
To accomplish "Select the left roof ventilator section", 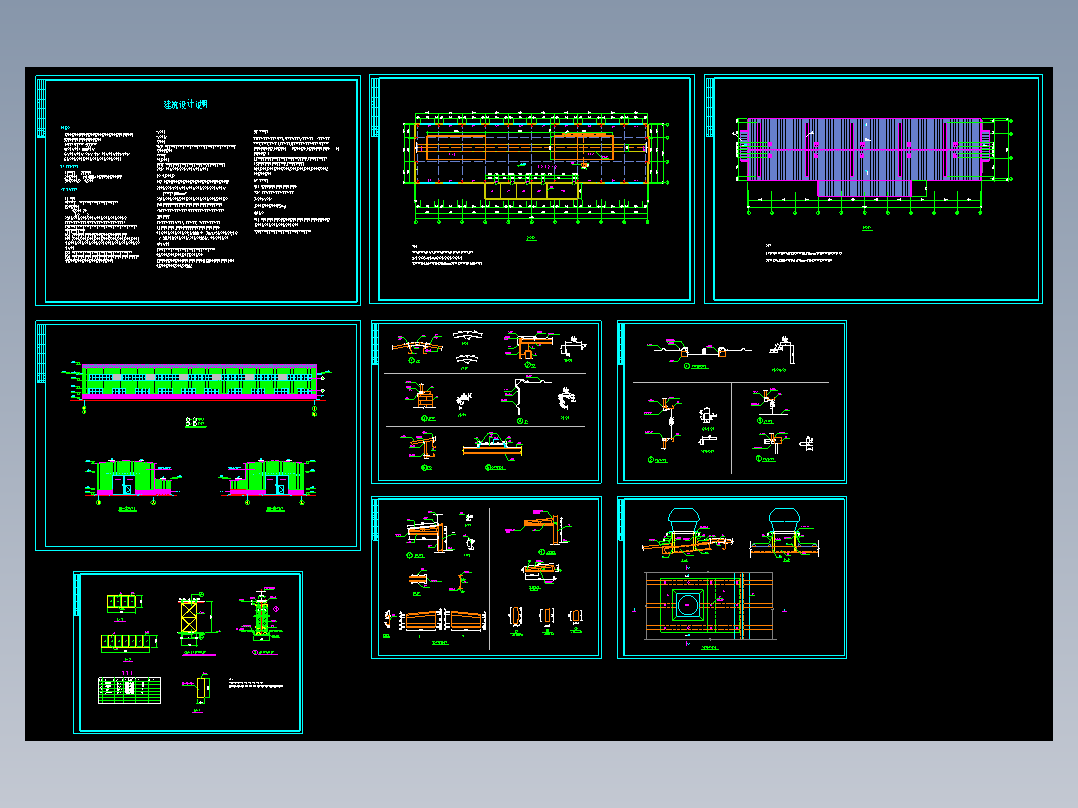I will point(688,534).
